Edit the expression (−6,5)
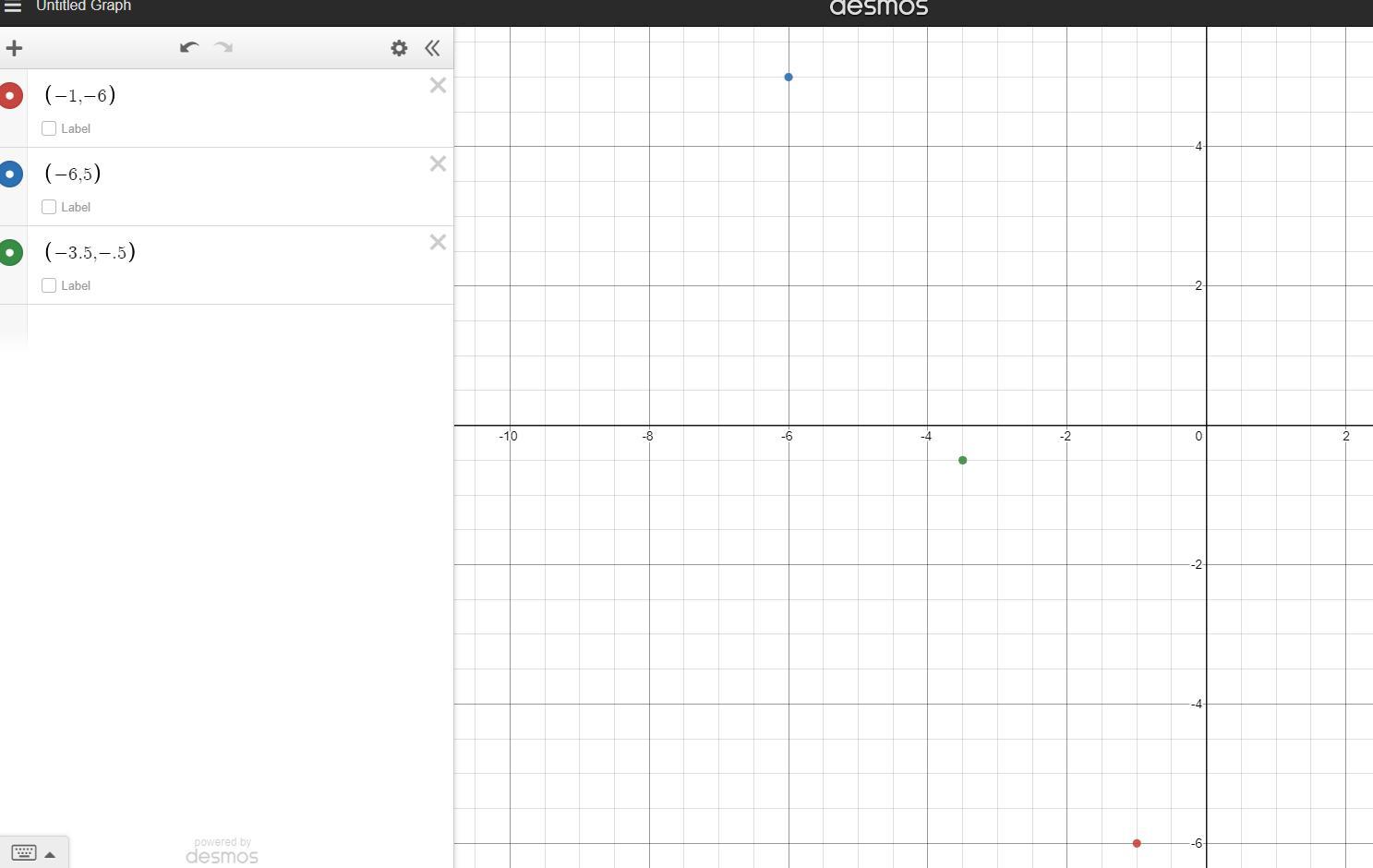1373x868 pixels. [73, 174]
